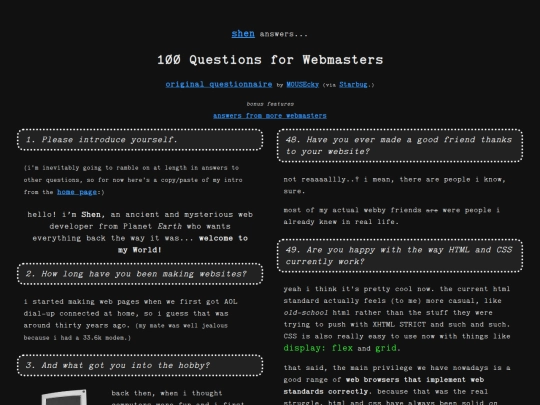Click the 'bonus features' caption

tap(270, 104)
